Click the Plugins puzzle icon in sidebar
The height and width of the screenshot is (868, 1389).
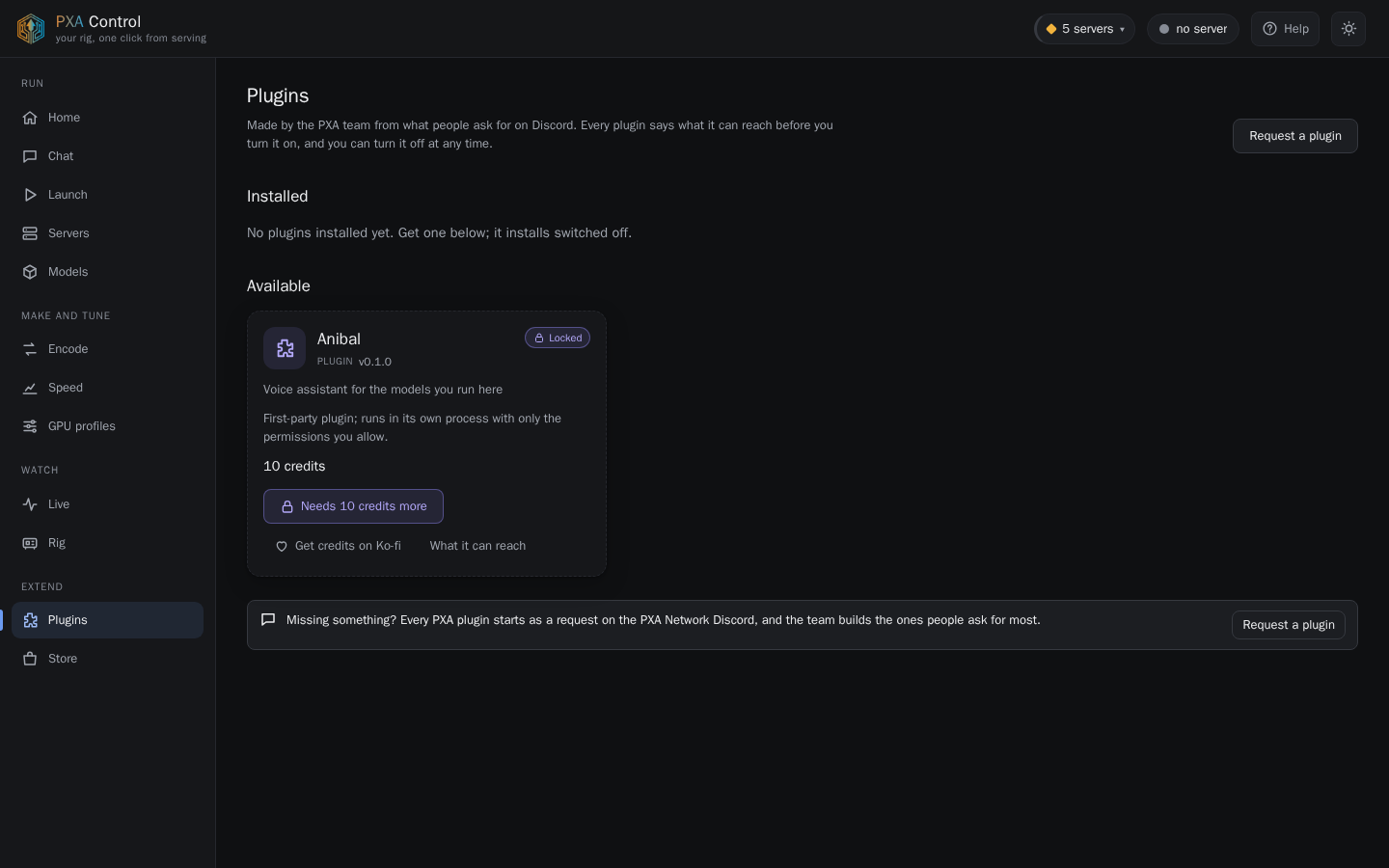(x=30, y=620)
